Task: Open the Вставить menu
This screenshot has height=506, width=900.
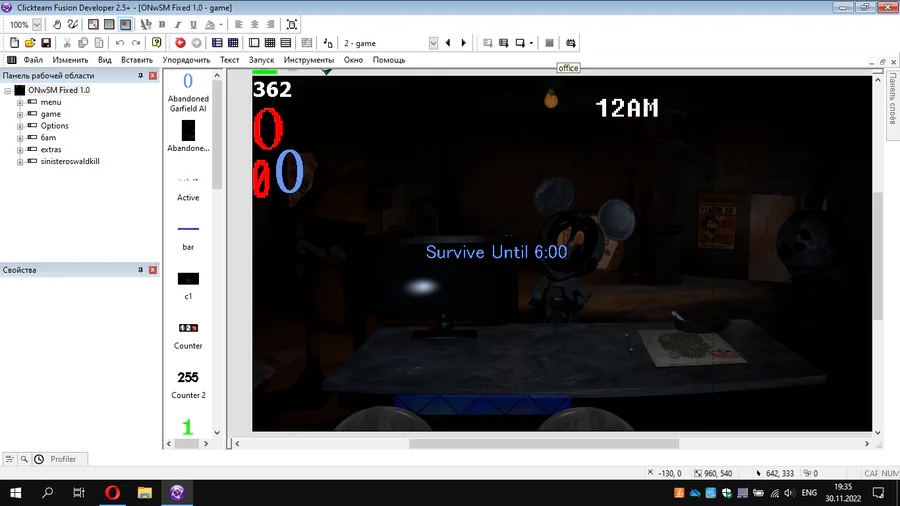Action: pos(137,60)
